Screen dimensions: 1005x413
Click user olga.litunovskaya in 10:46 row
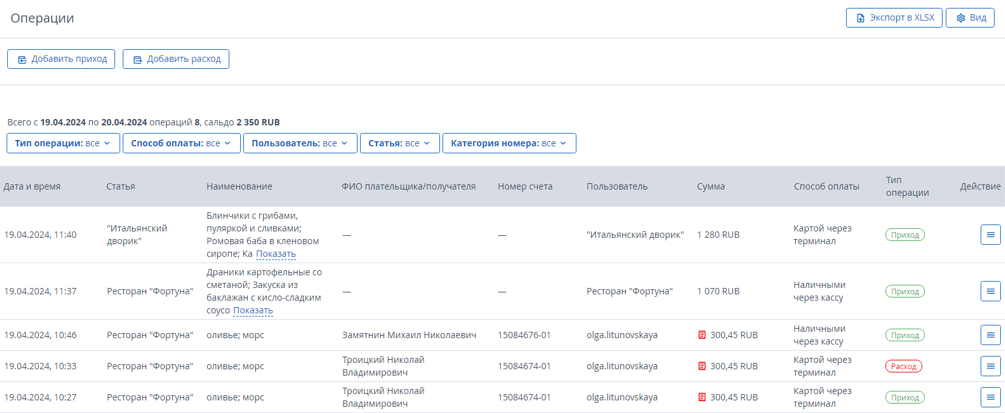(x=622, y=335)
